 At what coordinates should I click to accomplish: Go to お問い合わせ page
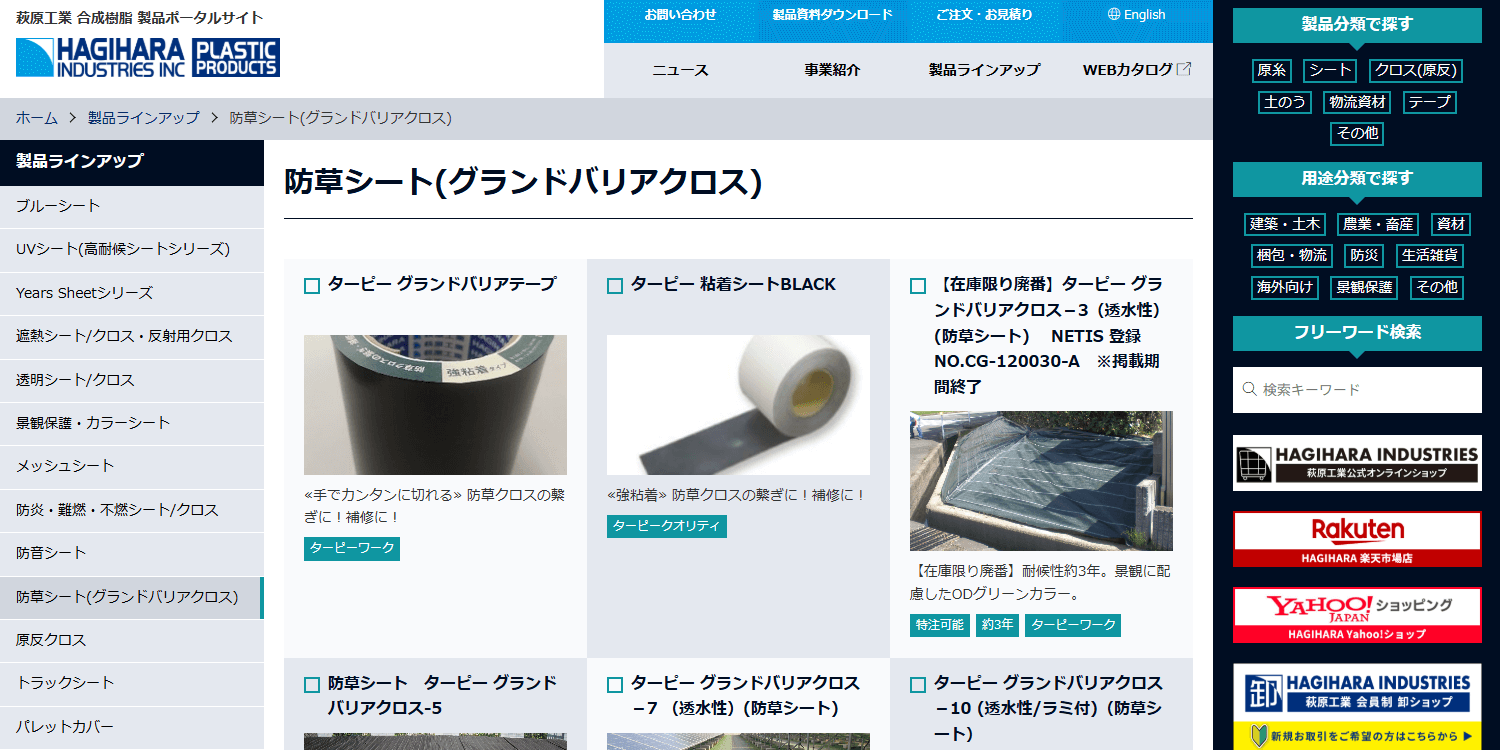pos(680,15)
